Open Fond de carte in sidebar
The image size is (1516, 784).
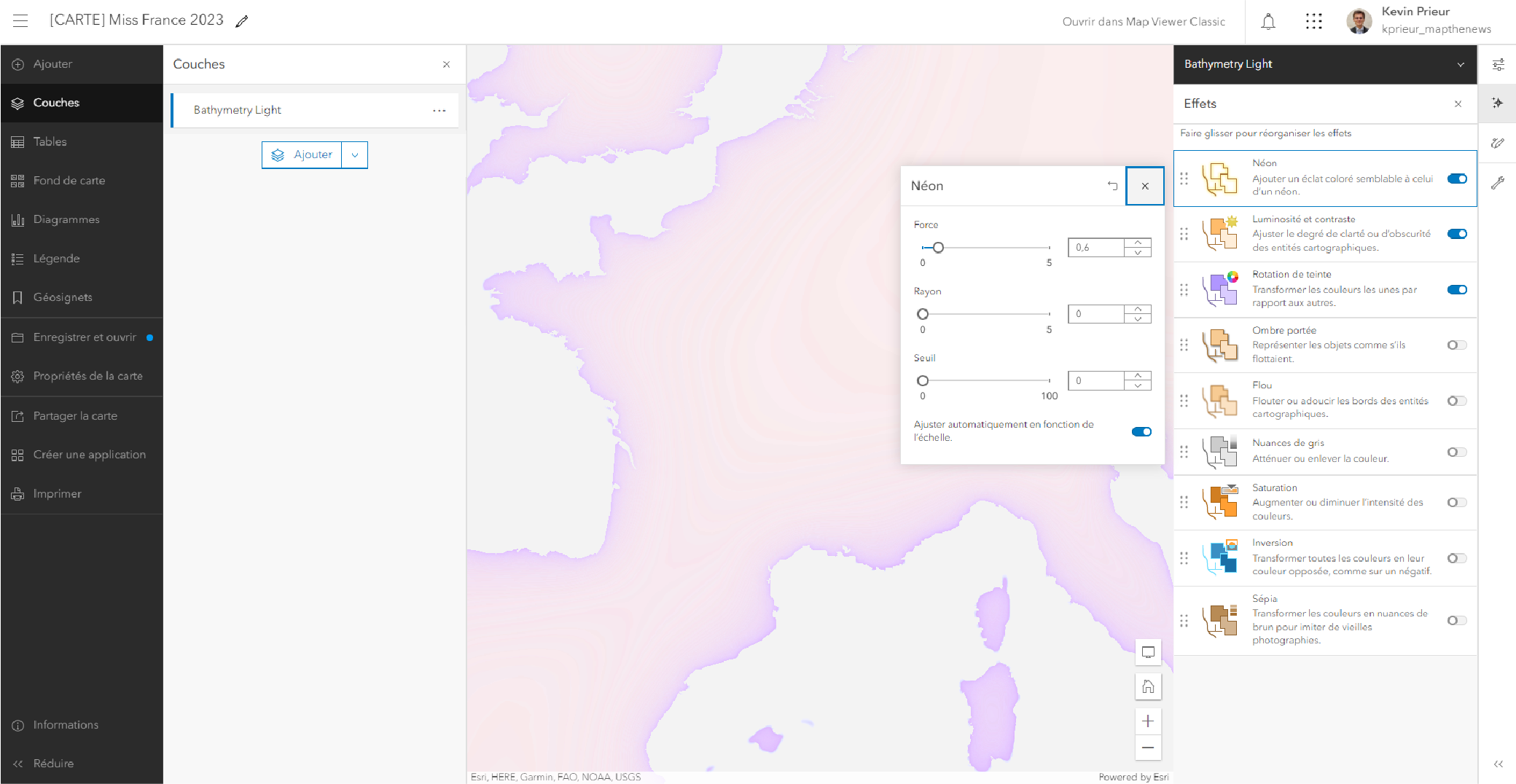(69, 181)
